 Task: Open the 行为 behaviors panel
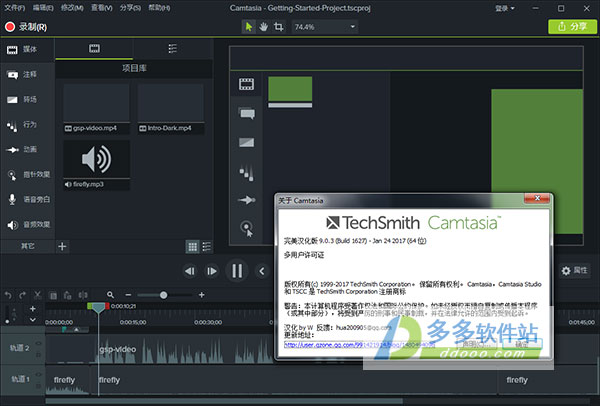click(28, 125)
